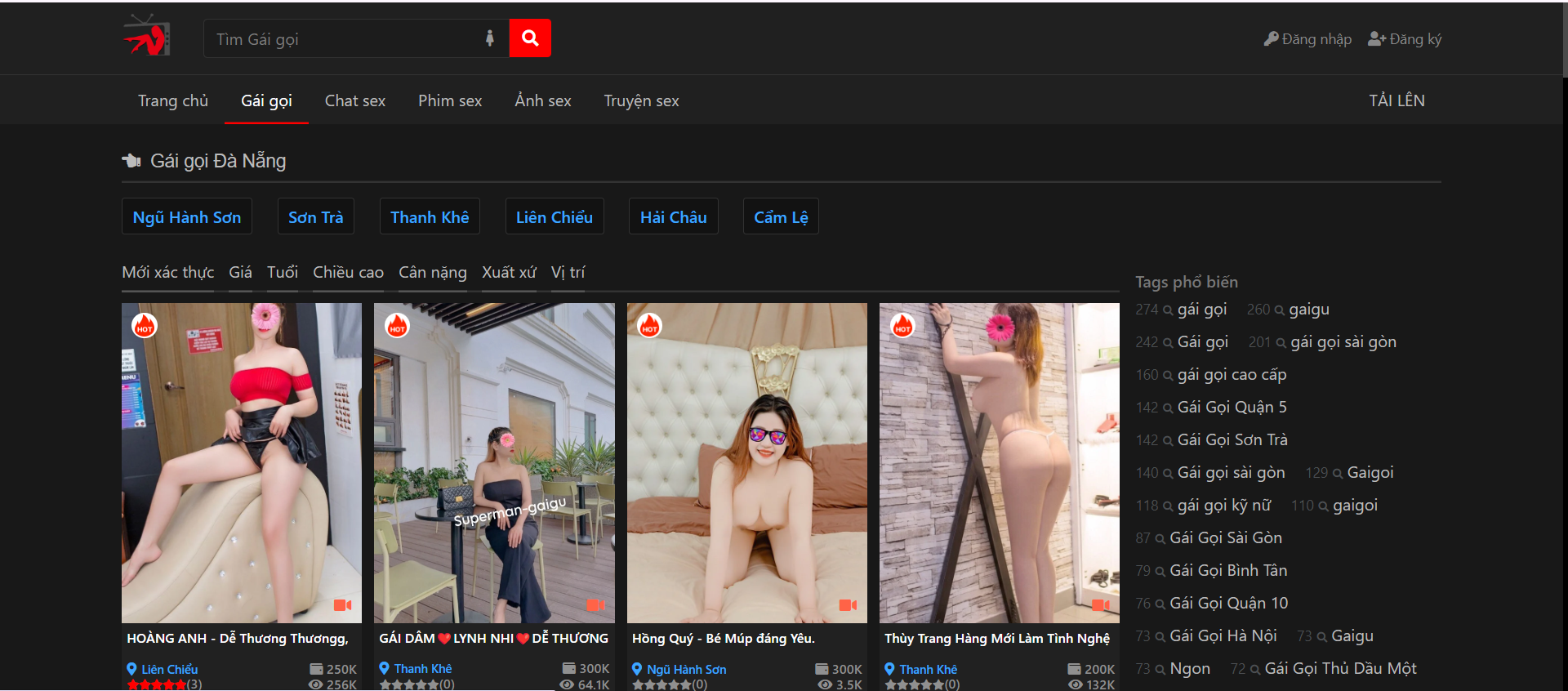Filter by the Sơn Trà district button
Image resolution: width=1568 pixels, height=691 pixels.
tap(315, 217)
